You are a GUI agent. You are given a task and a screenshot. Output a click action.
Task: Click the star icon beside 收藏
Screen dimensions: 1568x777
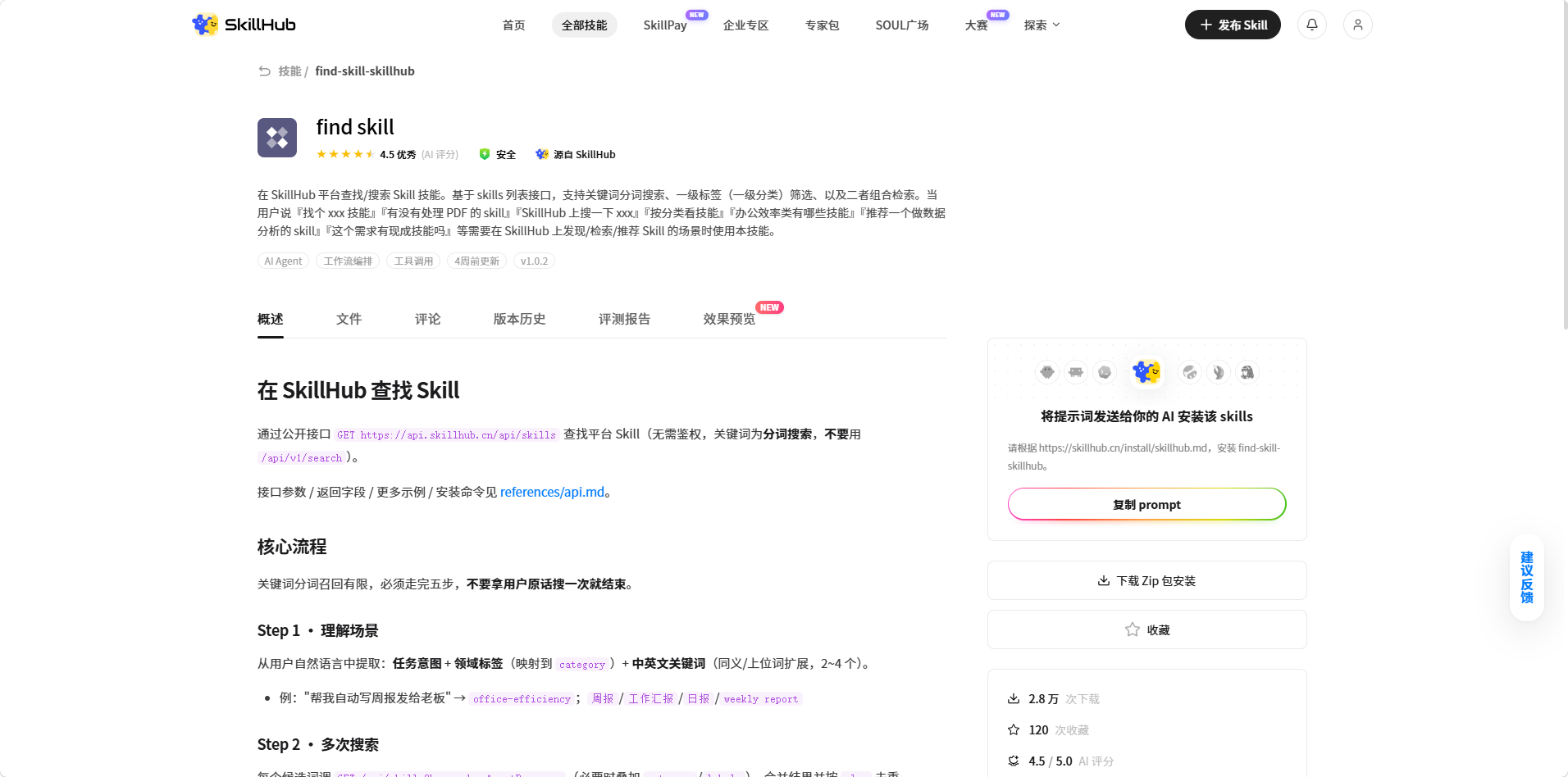(x=1133, y=629)
